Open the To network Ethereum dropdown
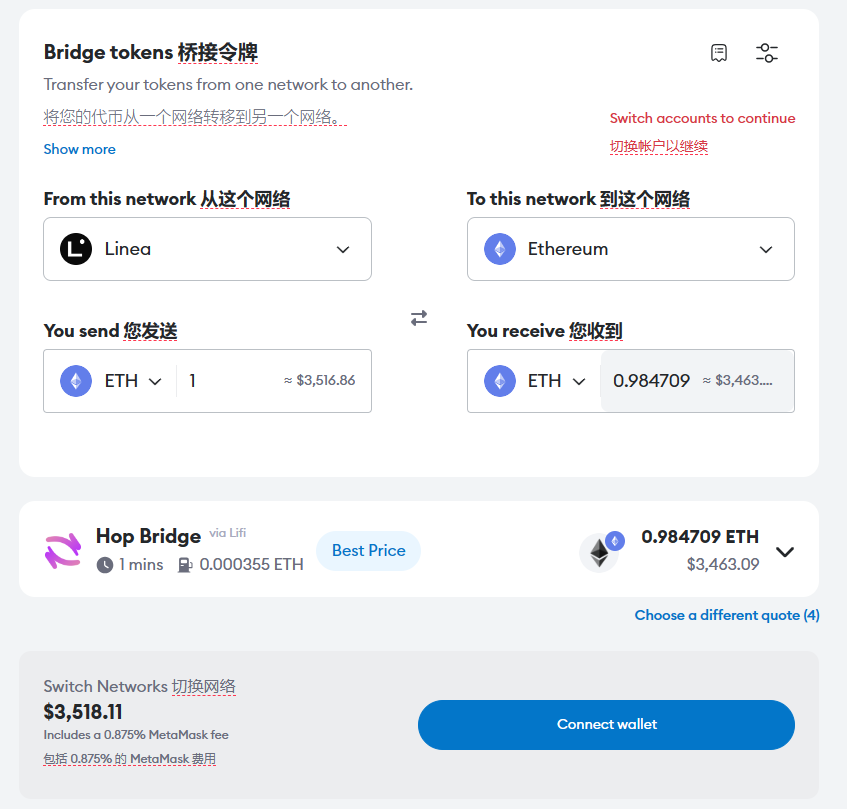The image size is (847, 809). point(630,249)
